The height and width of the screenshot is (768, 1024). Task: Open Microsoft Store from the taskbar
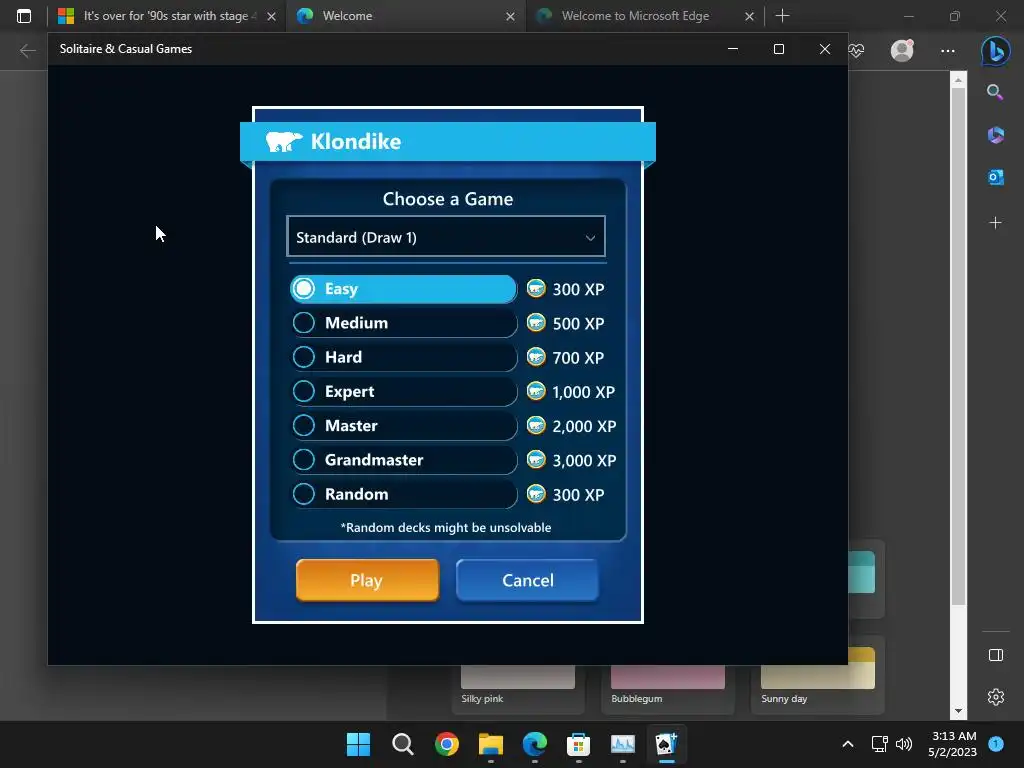point(578,744)
